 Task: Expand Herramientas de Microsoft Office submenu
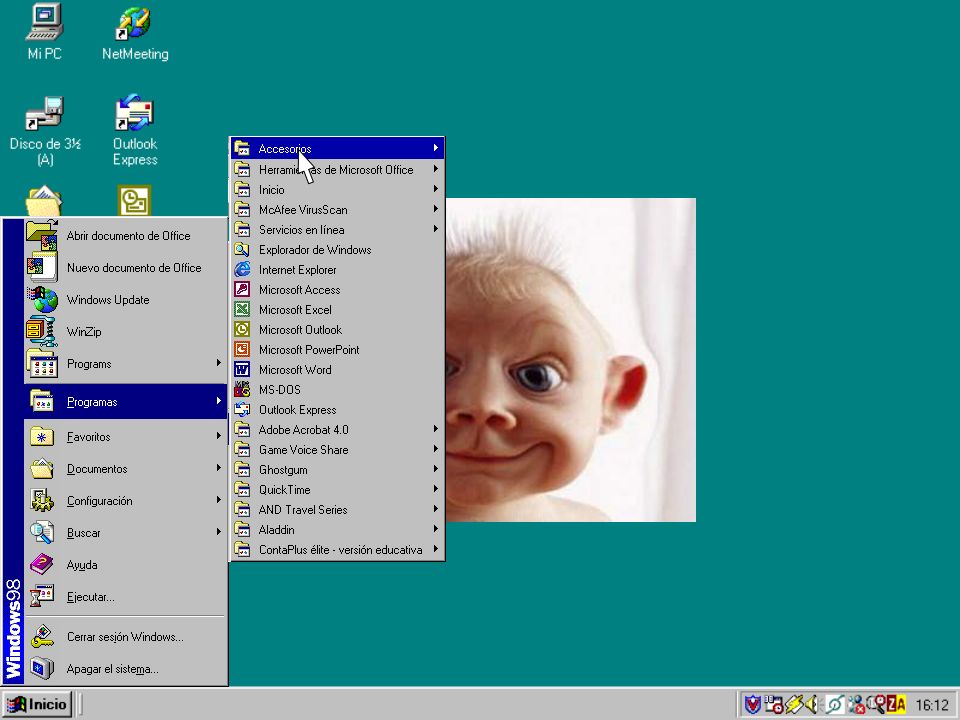tap(337, 170)
